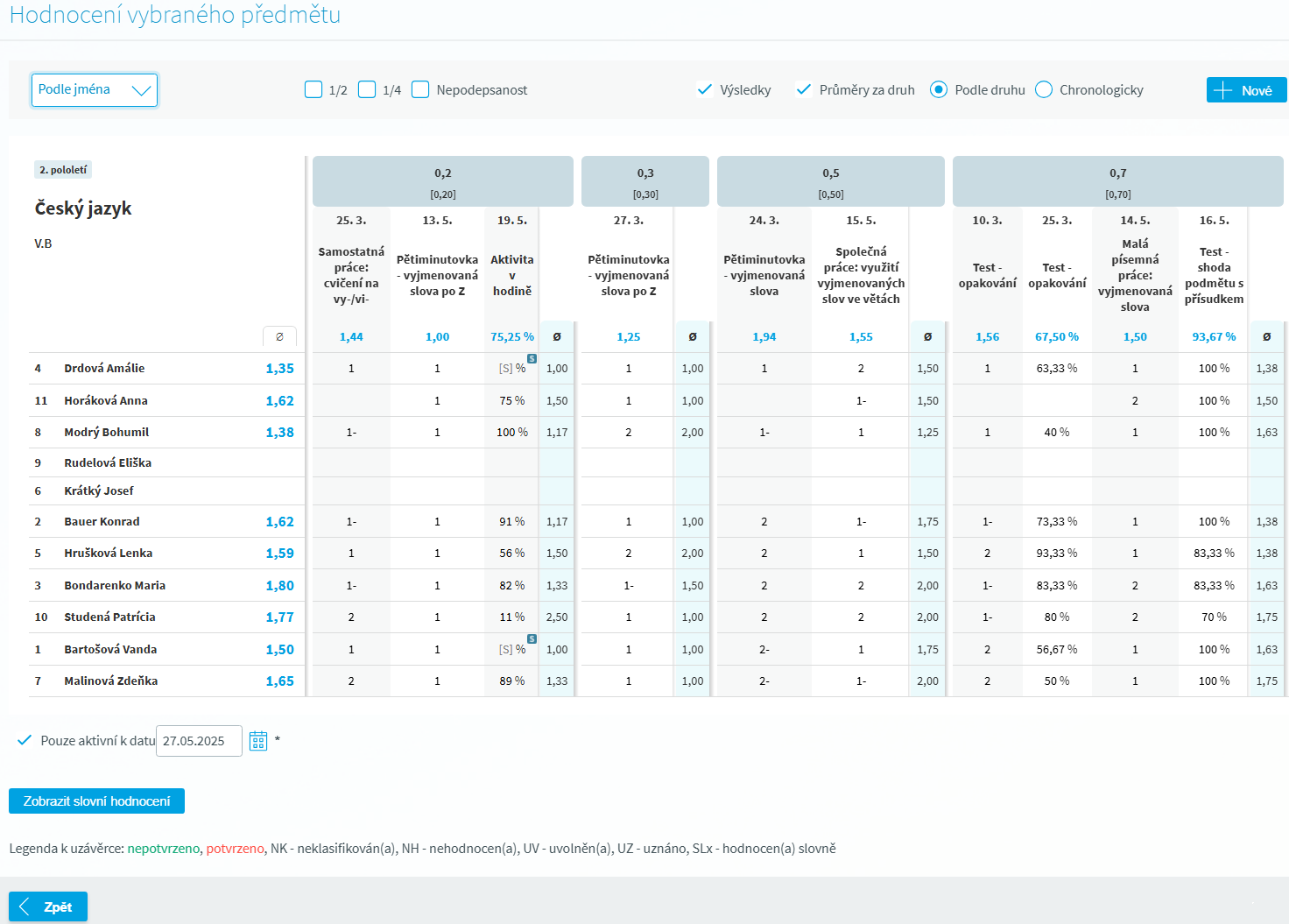Click overall average 1,35 for Drdová Amálie

click(x=280, y=369)
